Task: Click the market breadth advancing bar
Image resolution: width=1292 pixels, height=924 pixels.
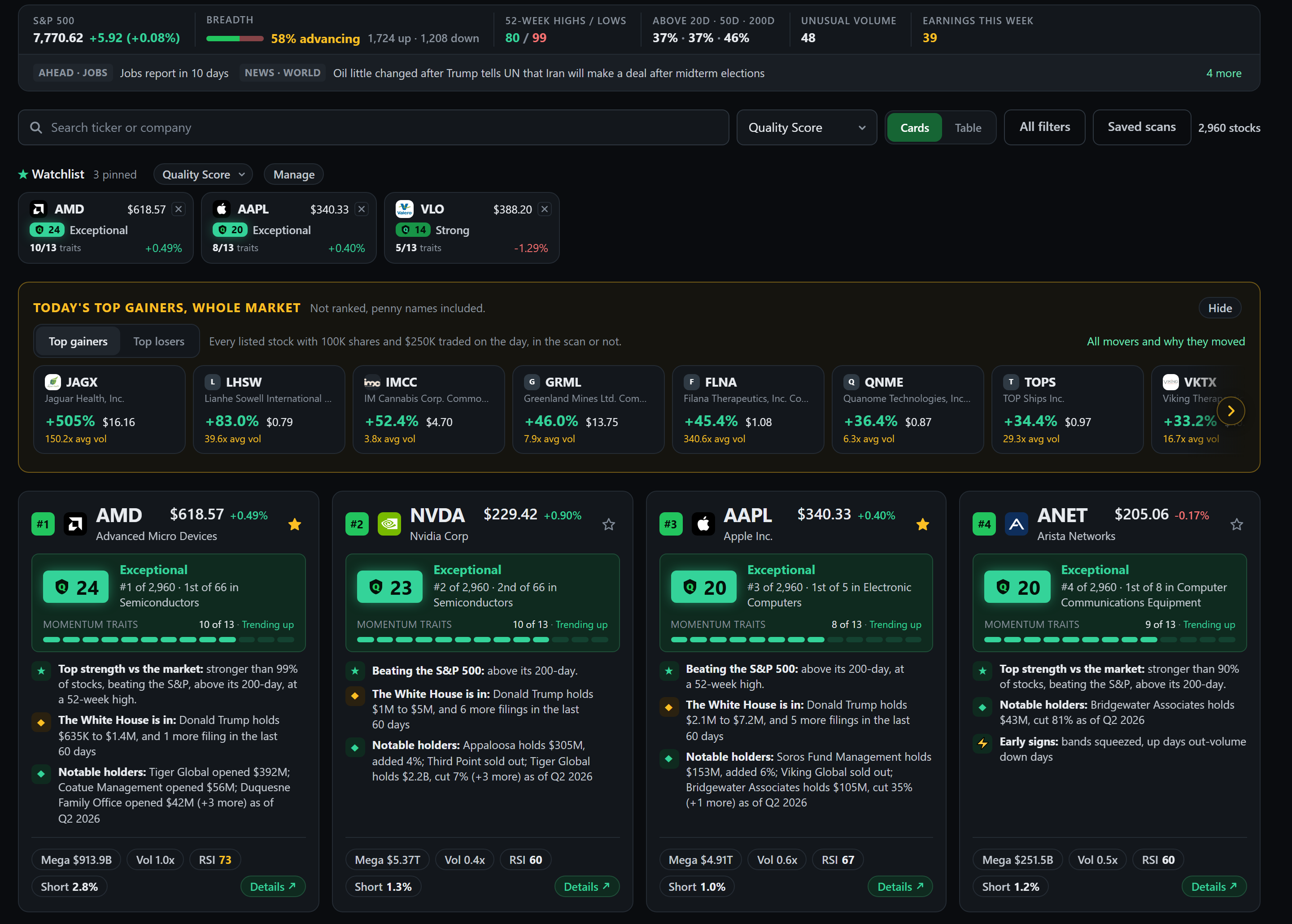Action: coord(234,39)
